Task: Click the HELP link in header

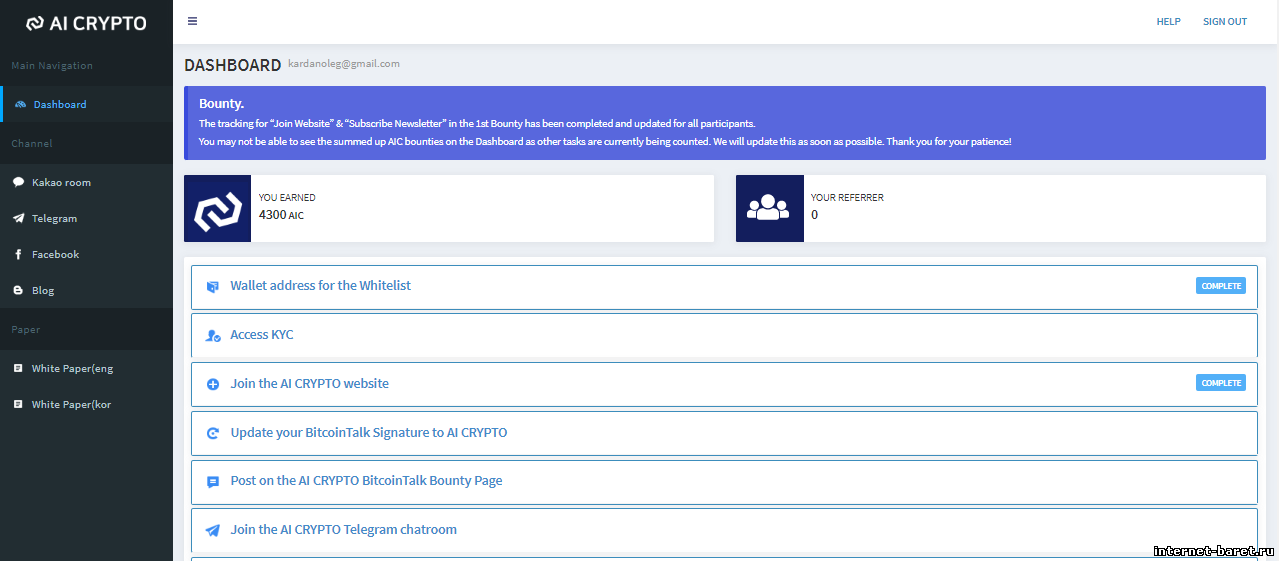Action: coord(1168,22)
